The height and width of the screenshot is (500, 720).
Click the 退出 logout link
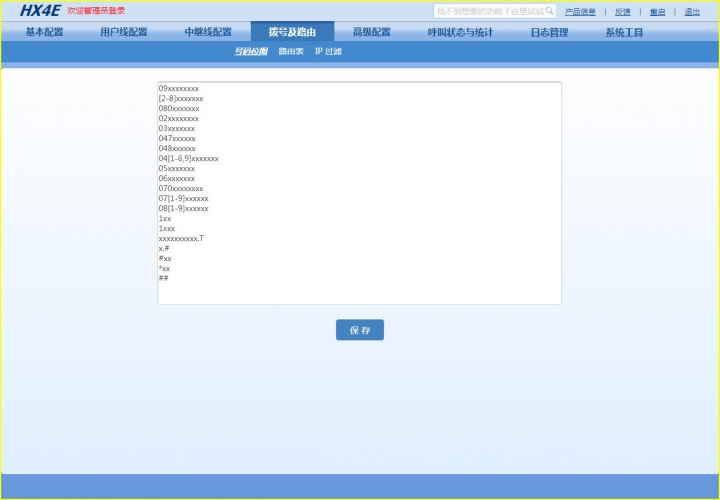692,12
